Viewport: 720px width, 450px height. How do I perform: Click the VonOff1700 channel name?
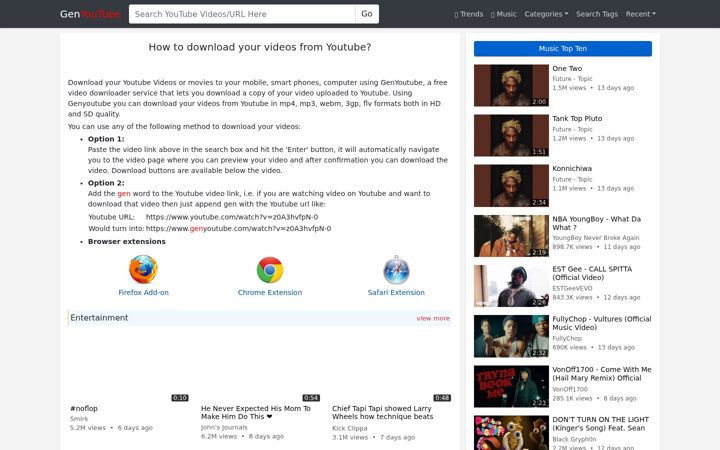(x=570, y=389)
